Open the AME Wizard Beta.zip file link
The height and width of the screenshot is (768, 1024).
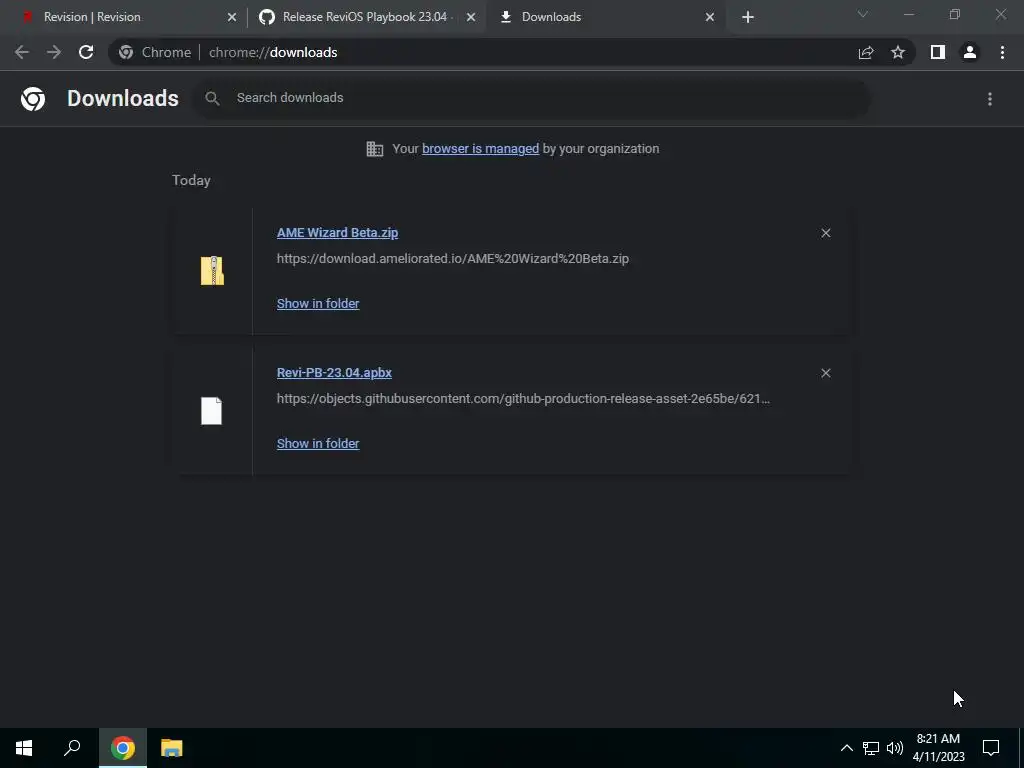(x=337, y=232)
